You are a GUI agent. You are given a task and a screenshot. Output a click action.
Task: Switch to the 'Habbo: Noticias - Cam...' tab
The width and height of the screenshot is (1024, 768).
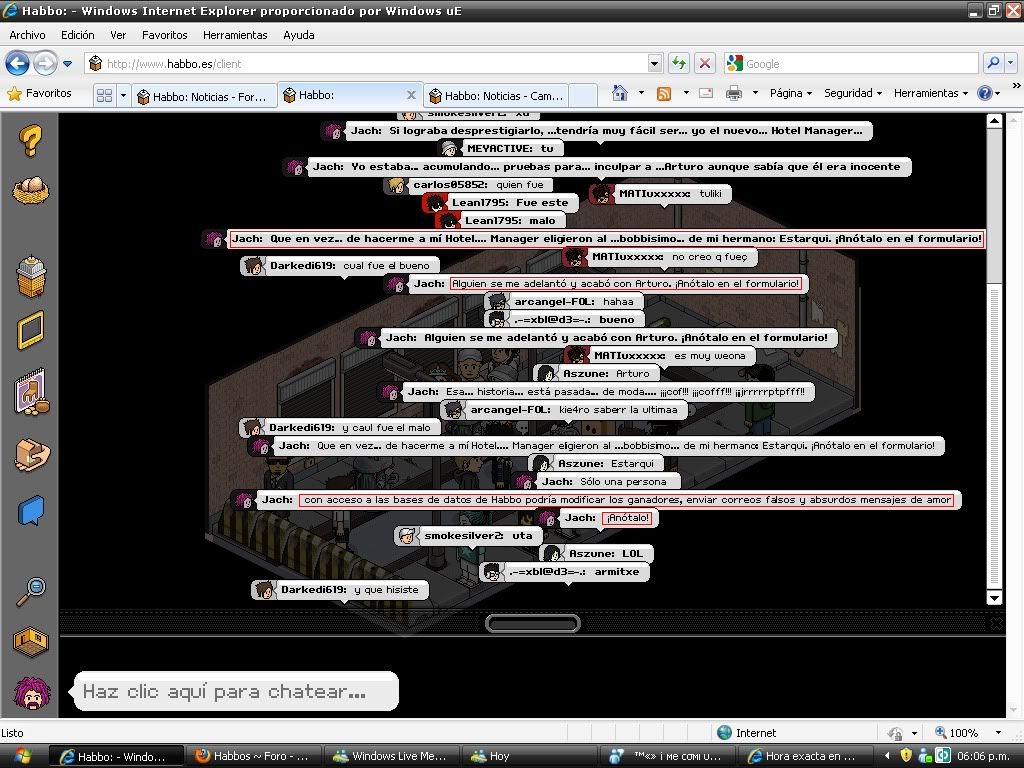(496, 96)
